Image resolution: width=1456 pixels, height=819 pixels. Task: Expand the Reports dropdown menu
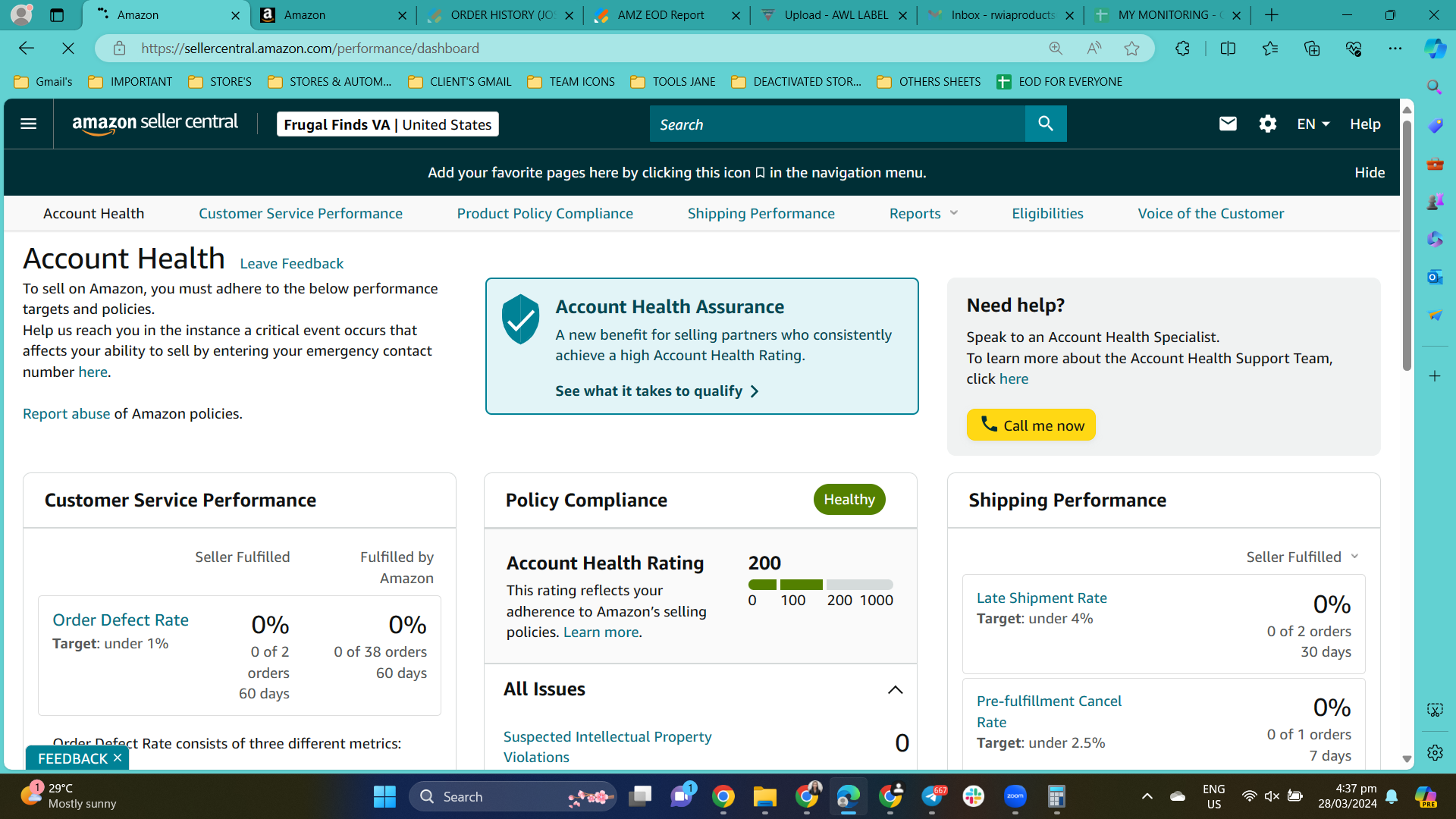point(924,214)
